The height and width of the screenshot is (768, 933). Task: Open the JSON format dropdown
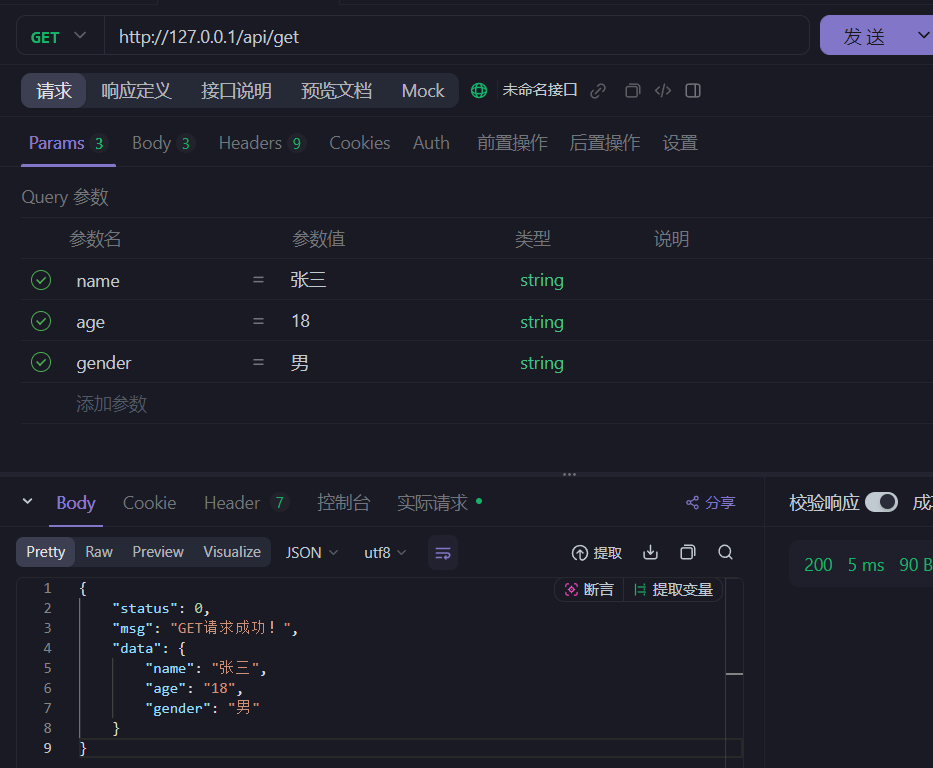(312, 553)
